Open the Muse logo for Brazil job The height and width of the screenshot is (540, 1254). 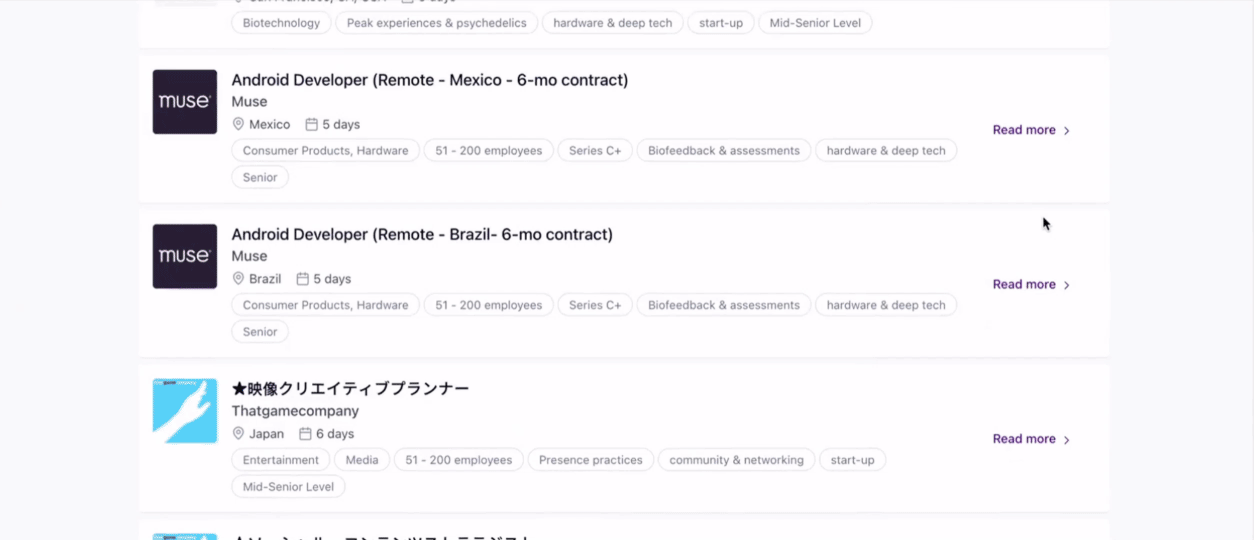pos(185,256)
